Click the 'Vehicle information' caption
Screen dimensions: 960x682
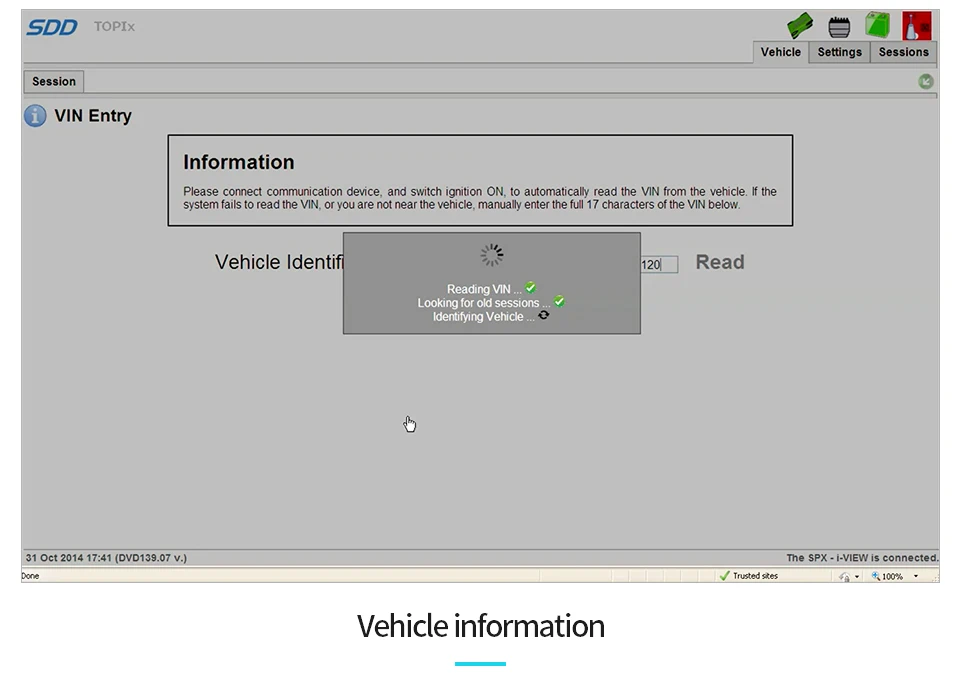[481, 626]
